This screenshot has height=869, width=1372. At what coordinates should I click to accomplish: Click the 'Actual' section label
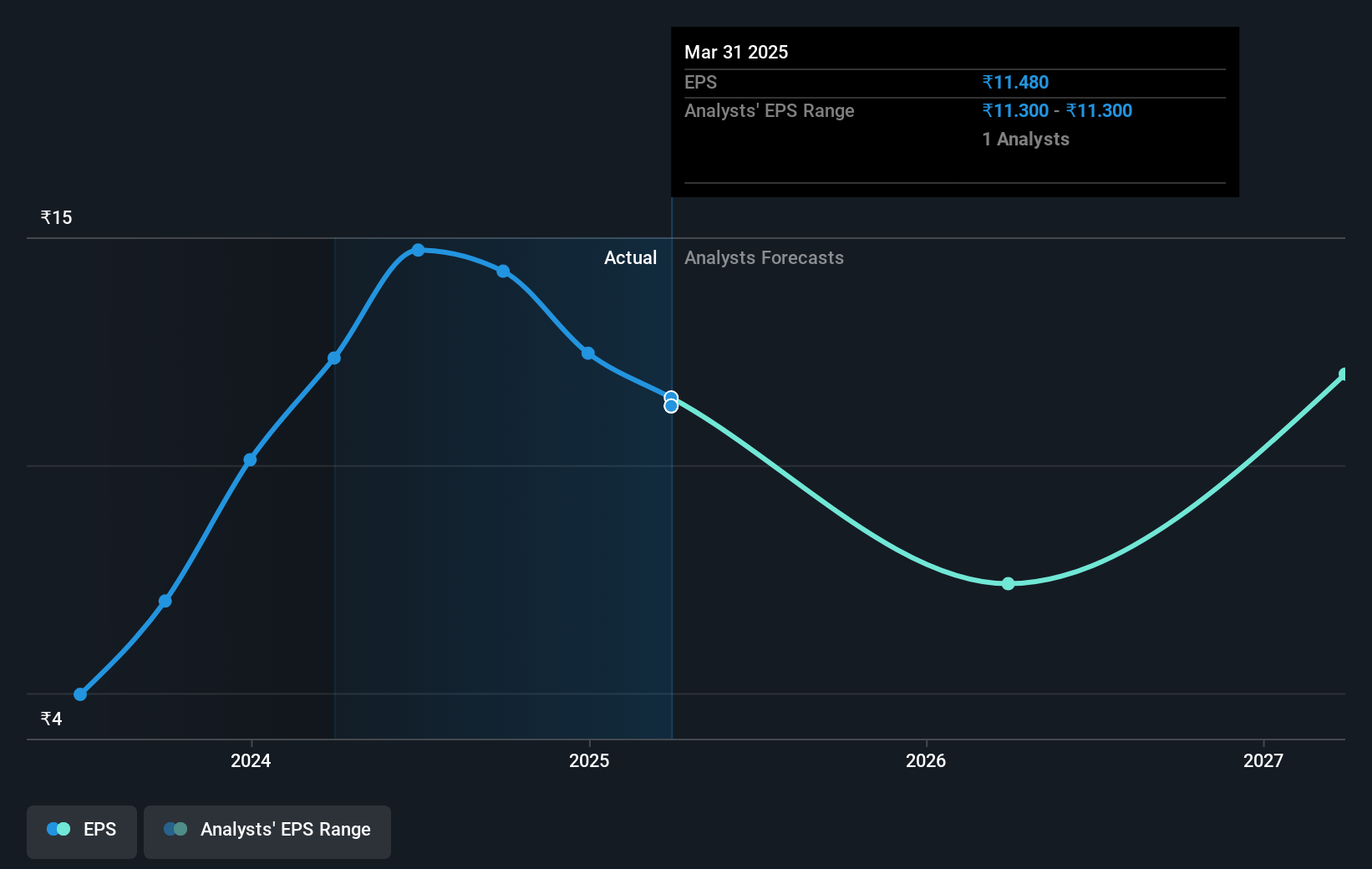point(631,257)
